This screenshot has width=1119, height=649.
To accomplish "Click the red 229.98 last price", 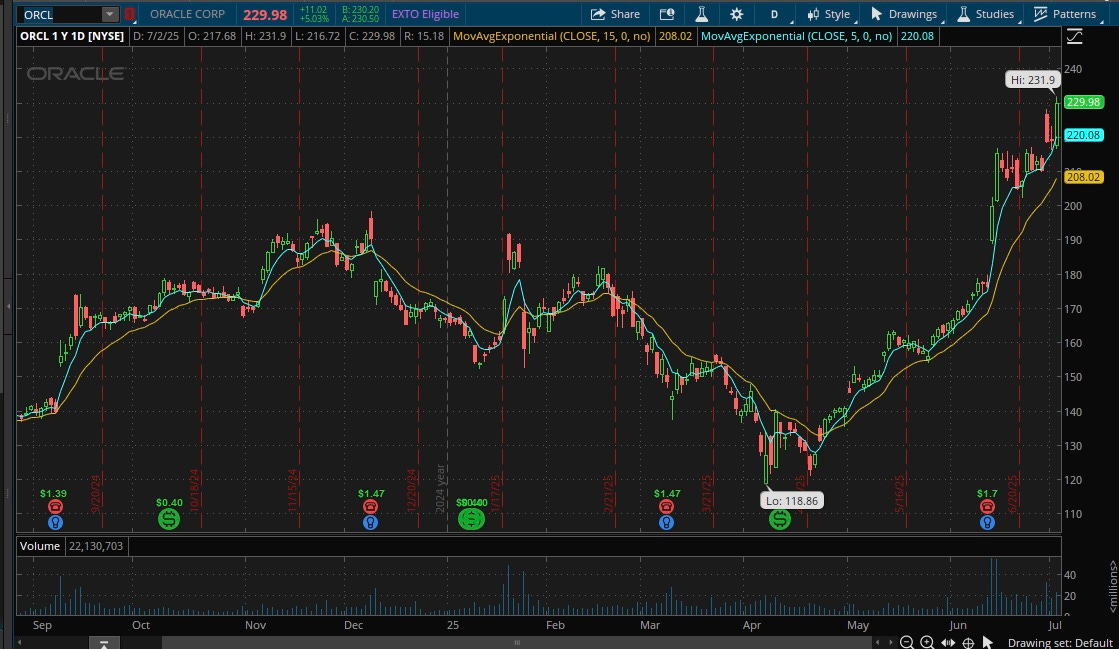I will (x=265, y=15).
